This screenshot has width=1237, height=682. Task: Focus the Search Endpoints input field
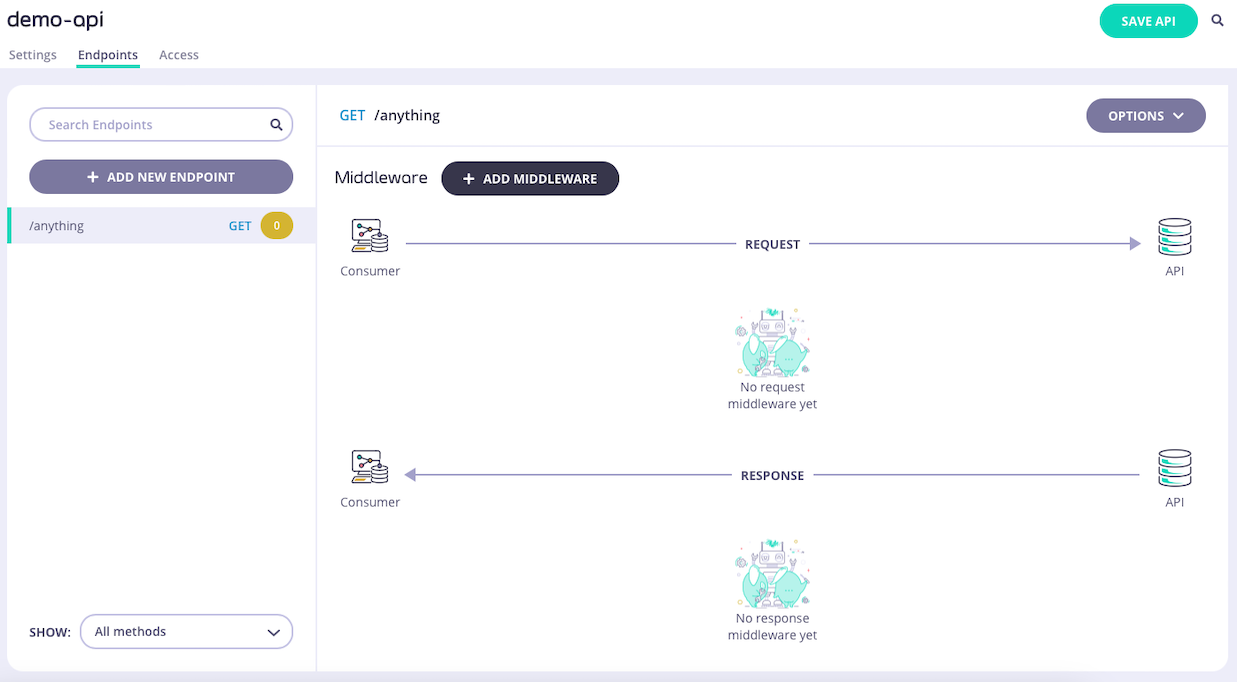(161, 125)
